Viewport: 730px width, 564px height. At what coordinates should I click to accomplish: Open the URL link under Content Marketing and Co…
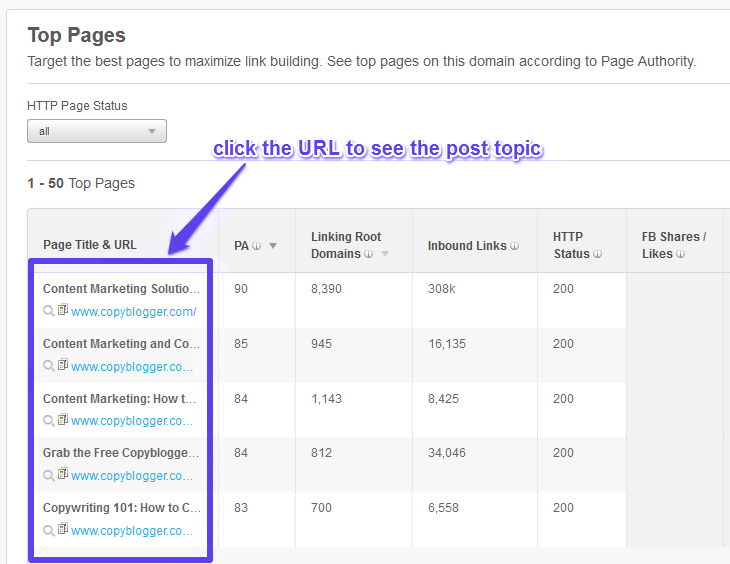132,367
